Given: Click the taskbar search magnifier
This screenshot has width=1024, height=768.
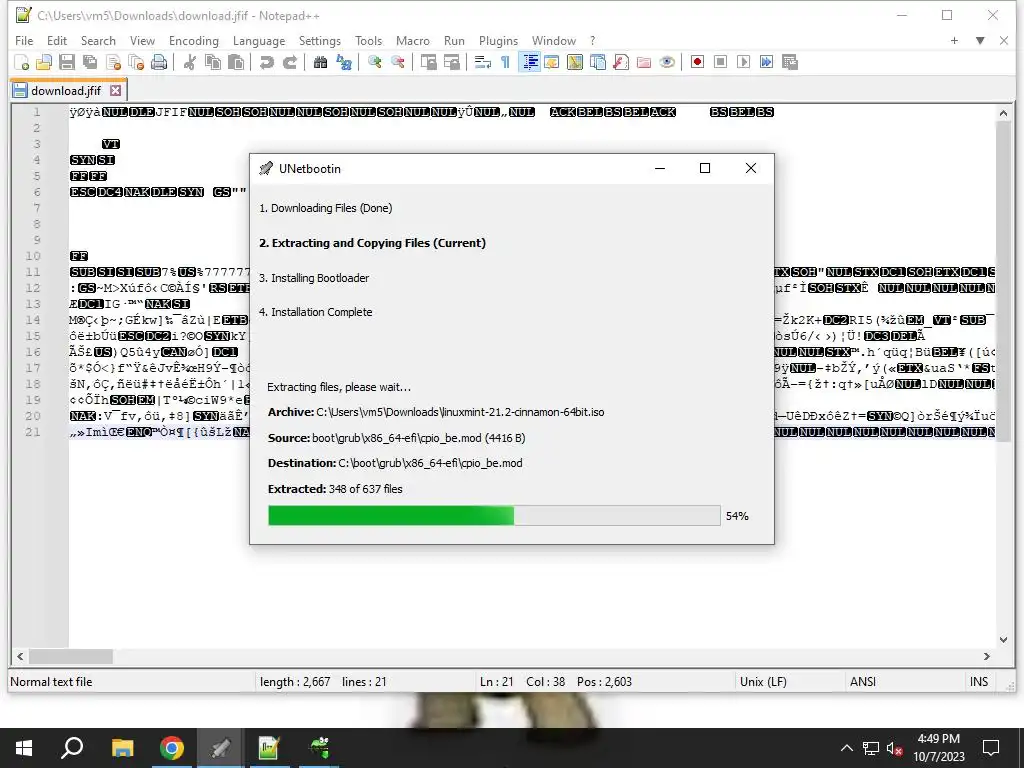Looking at the screenshot, I should coord(72,748).
